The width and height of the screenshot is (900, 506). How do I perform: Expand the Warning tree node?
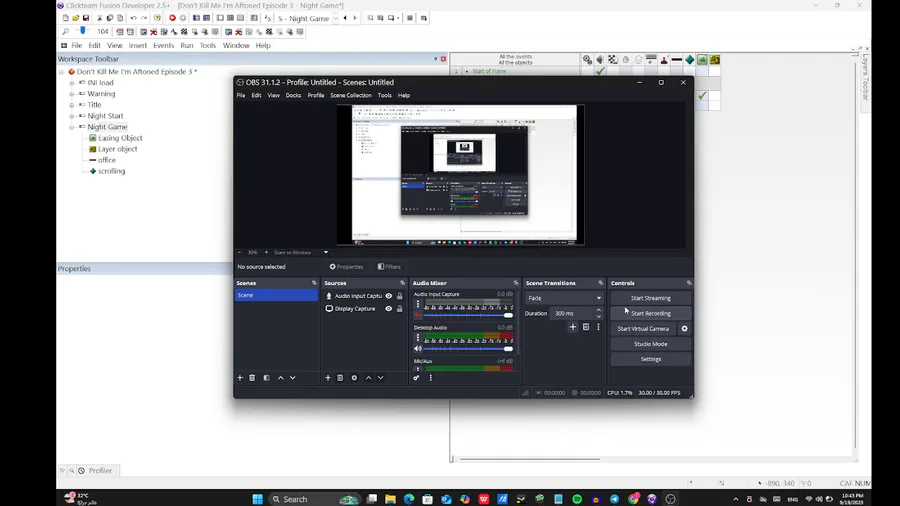tap(72, 94)
